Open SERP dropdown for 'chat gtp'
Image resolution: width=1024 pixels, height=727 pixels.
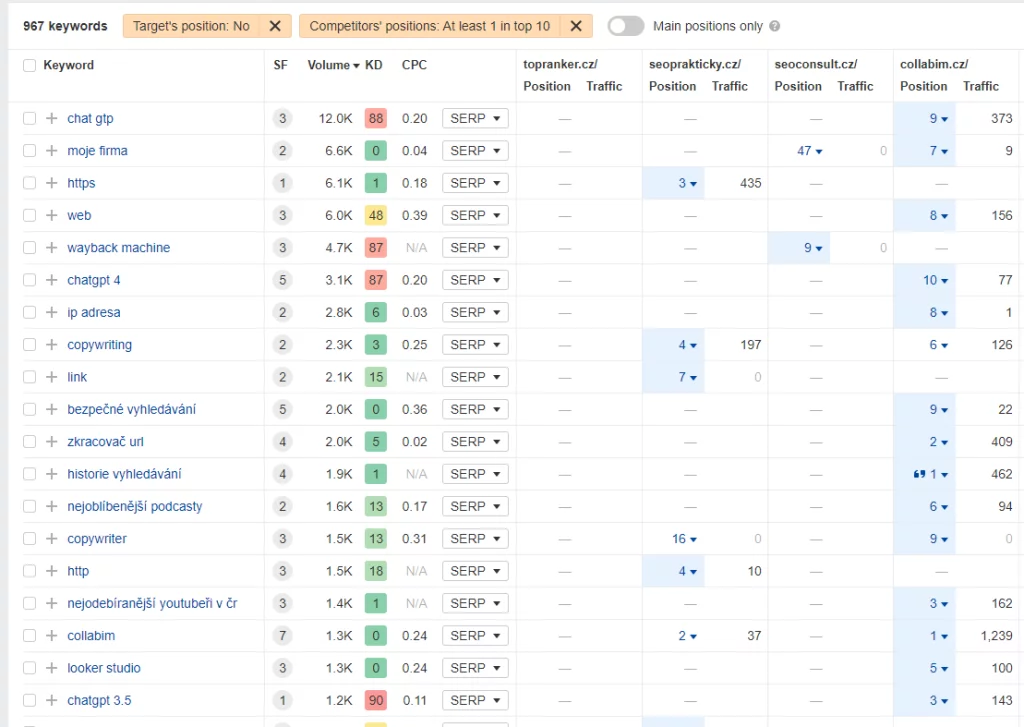tap(475, 118)
